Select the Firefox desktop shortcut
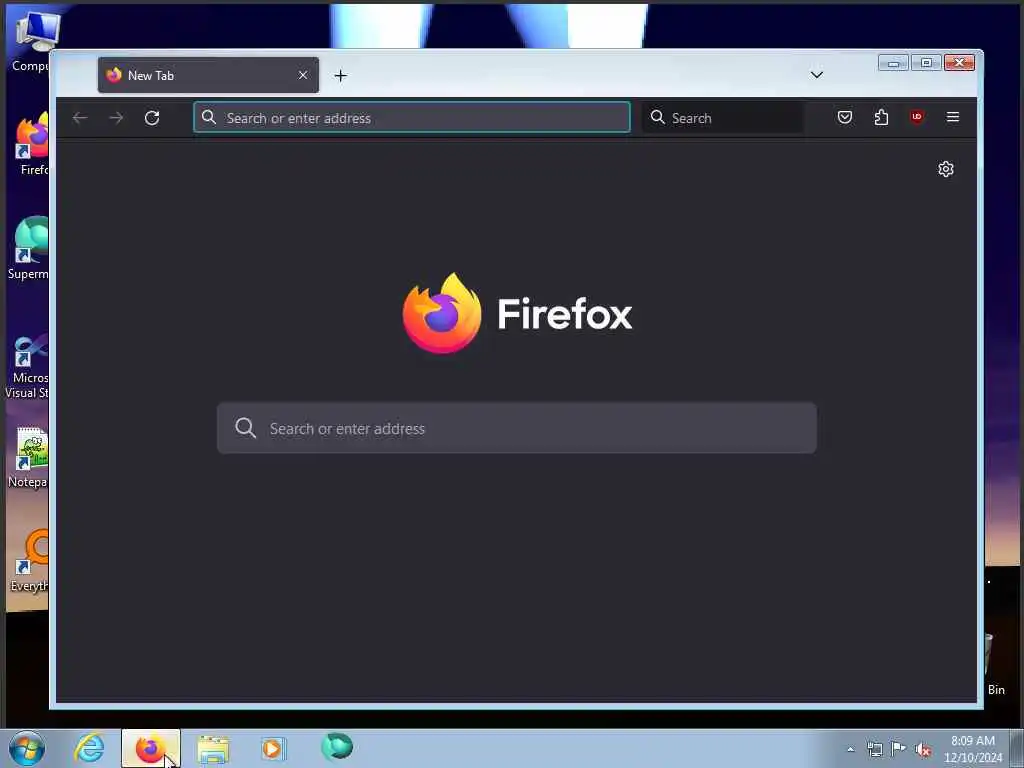 (33, 144)
